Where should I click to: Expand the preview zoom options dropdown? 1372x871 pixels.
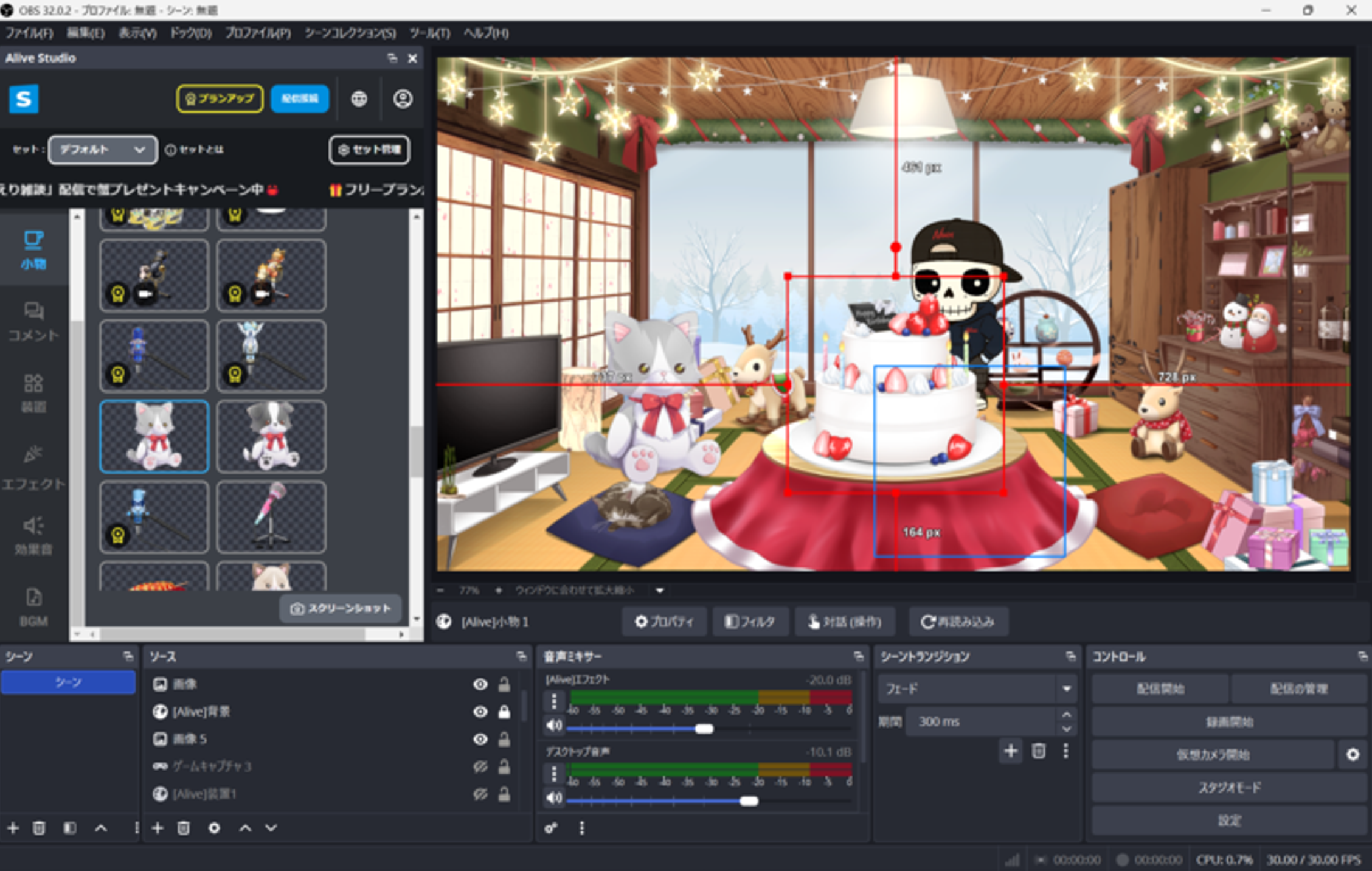pyautogui.click(x=660, y=591)
